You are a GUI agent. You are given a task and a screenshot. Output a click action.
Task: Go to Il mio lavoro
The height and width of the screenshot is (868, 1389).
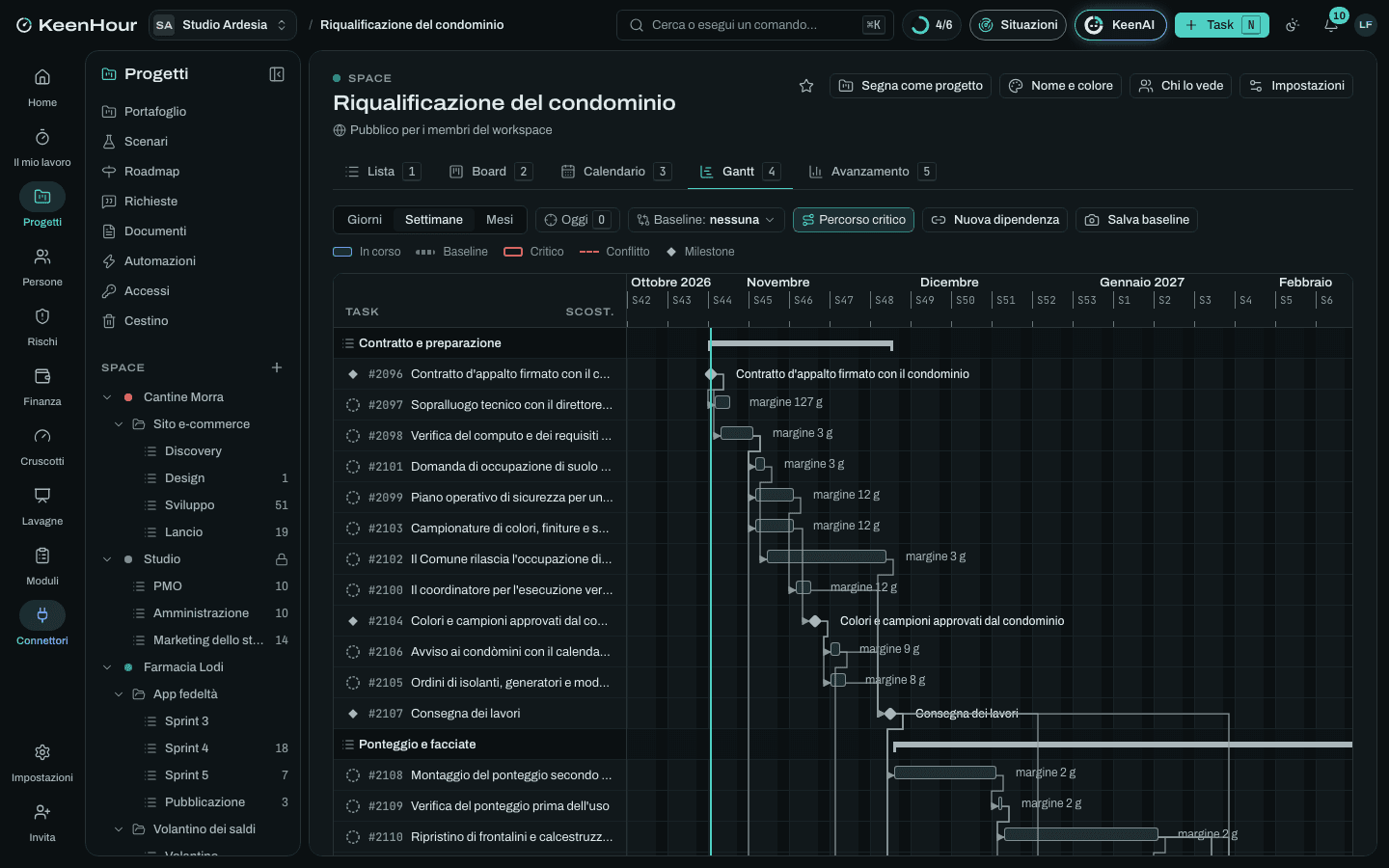tap(42, 148)
